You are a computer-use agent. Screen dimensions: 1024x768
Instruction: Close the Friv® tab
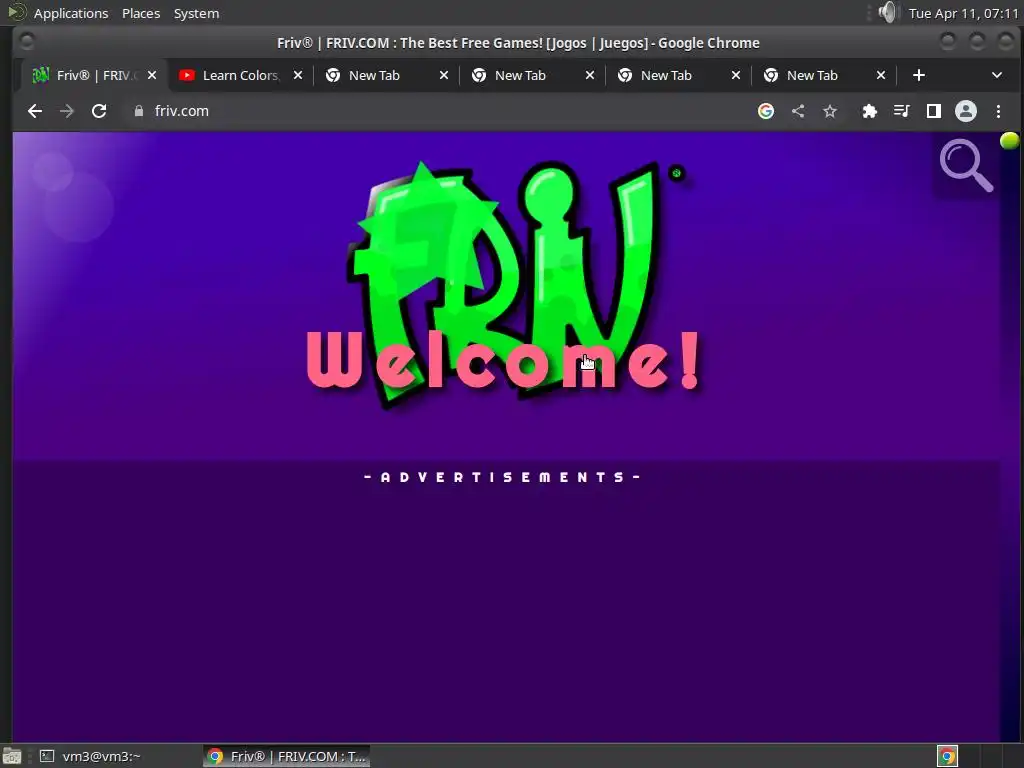coord(152,75)
